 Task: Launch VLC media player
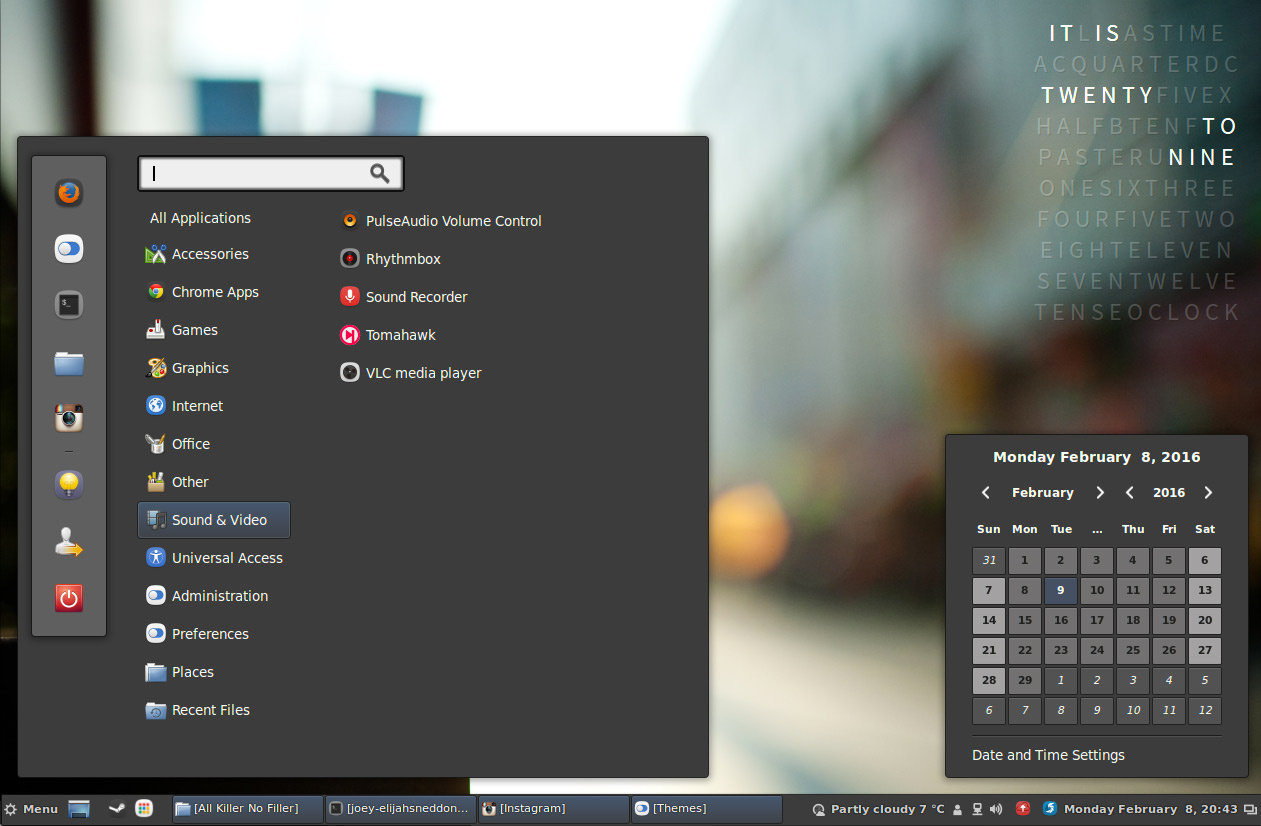pyautogui.click(x=421, y=372)
